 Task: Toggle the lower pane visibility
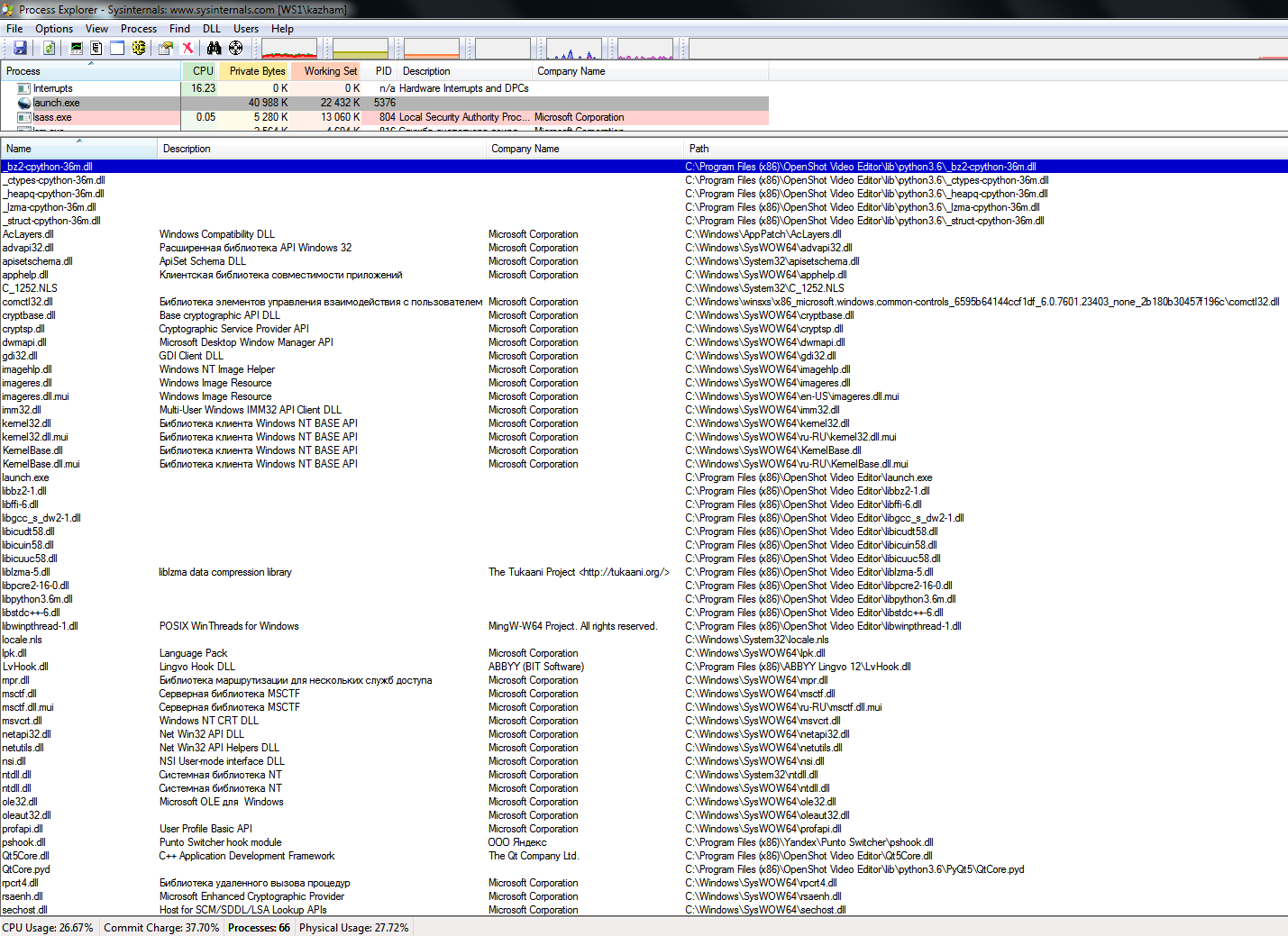click(116, 48)
